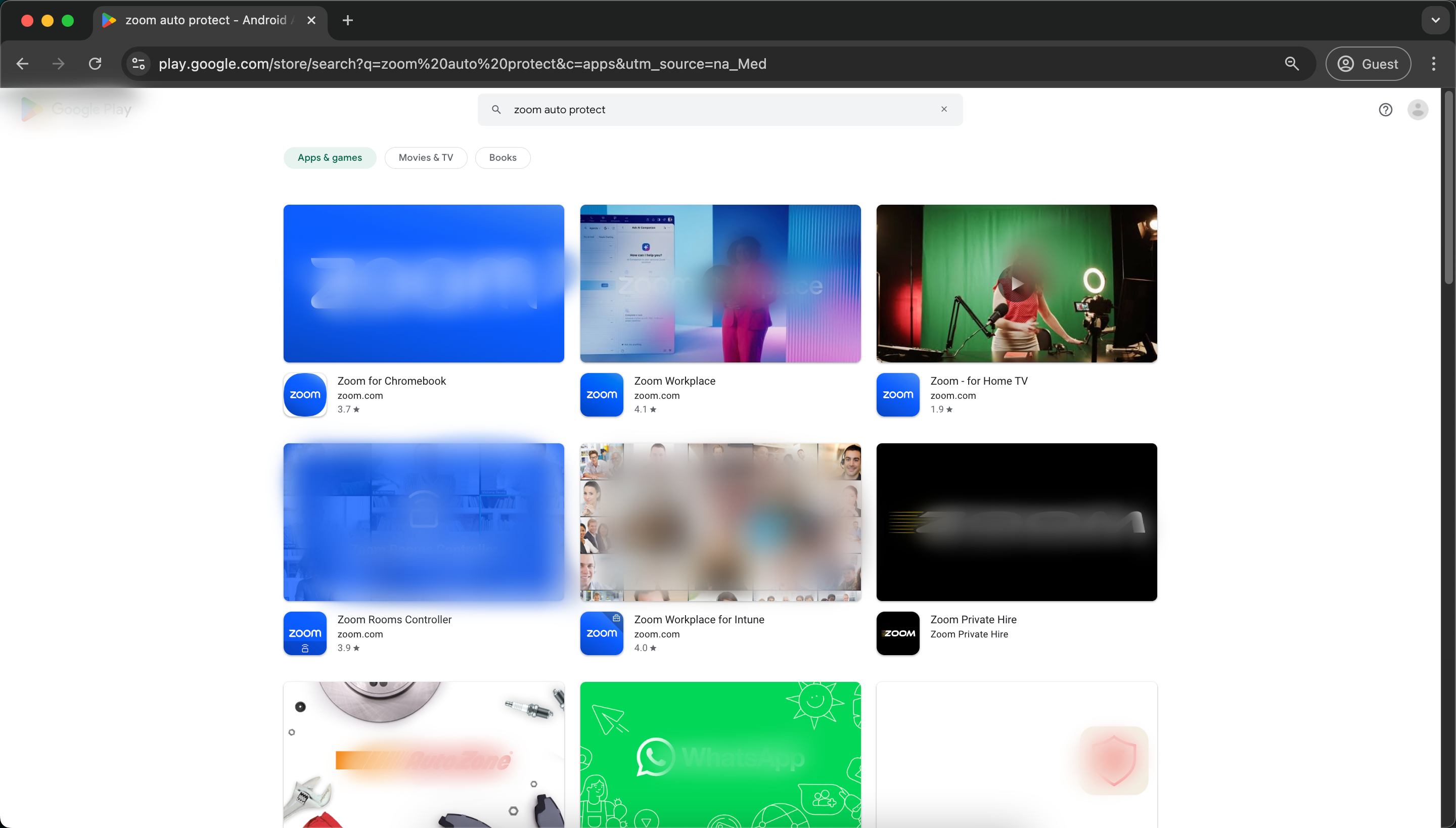Open the Zoom - for Home TV title
The height and width of the screenshot is (828, 1456).
[x=979, y=381]
